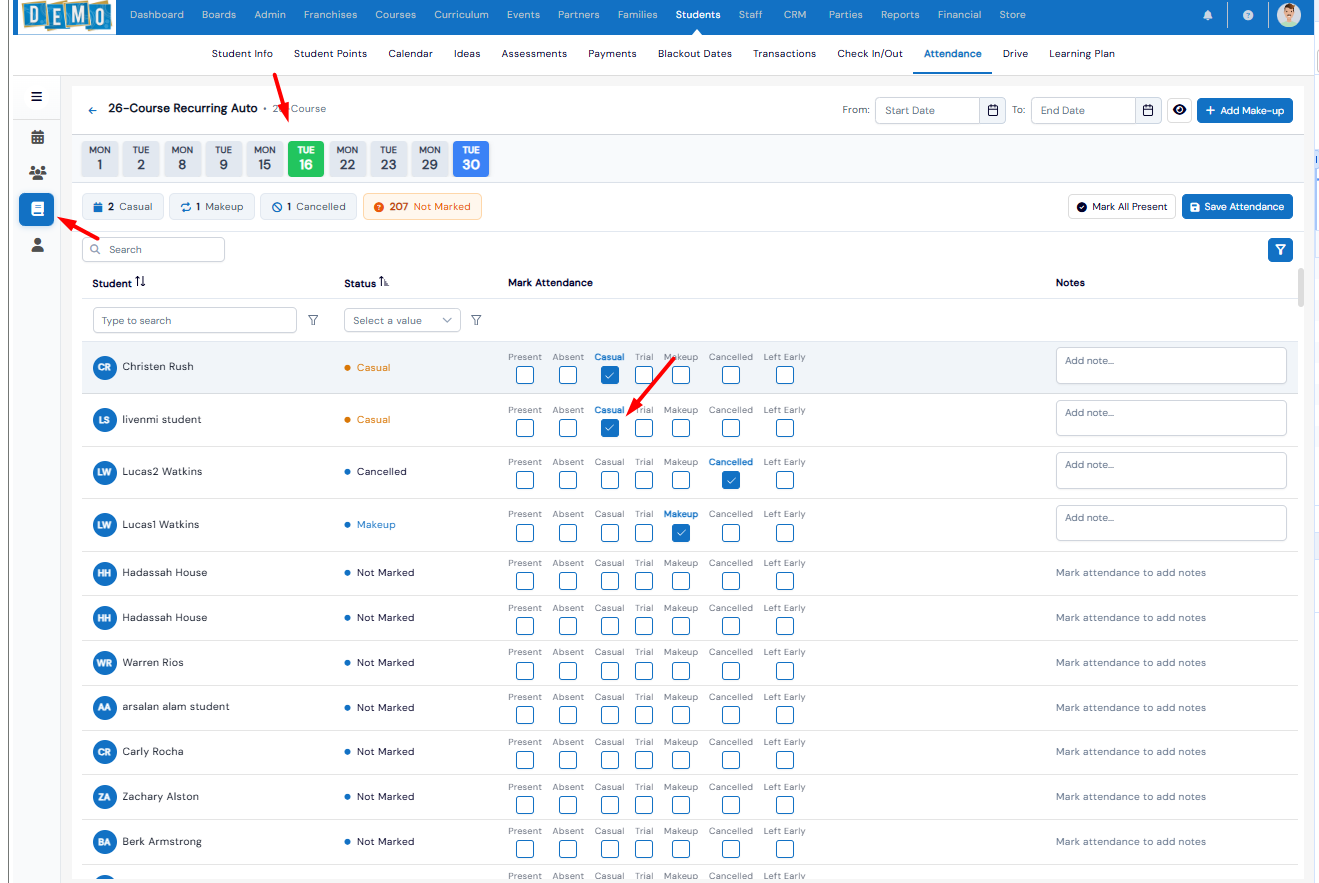Open the help question mark icon

tap(1248, 15)
